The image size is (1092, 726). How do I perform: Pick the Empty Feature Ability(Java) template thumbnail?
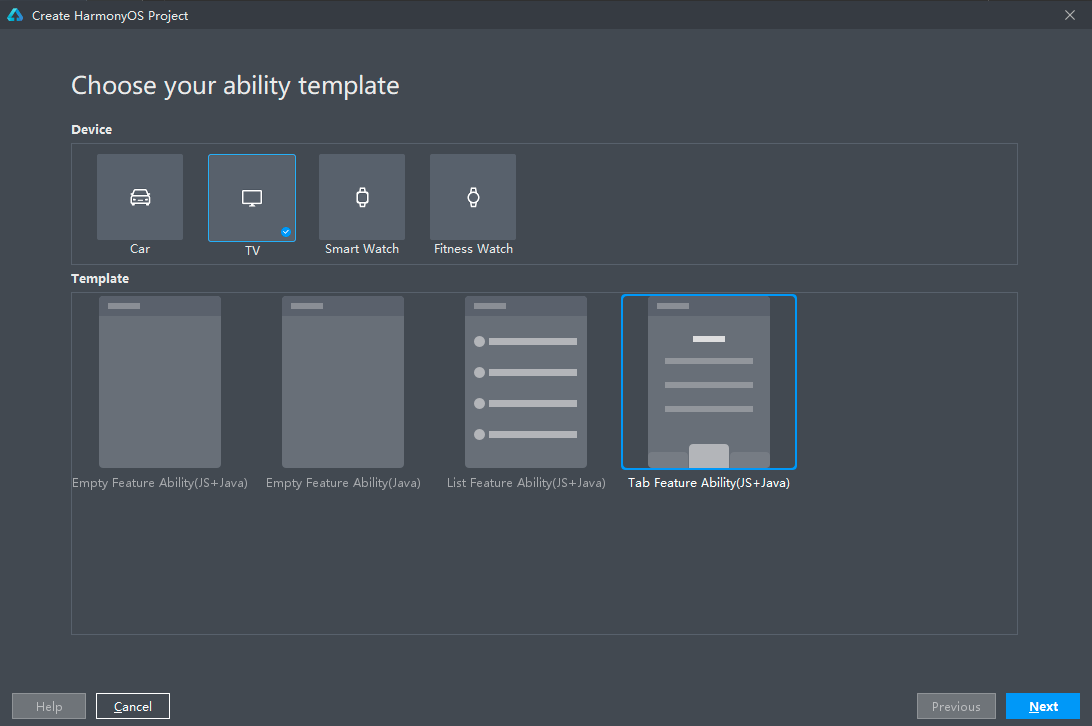(343, 382)
